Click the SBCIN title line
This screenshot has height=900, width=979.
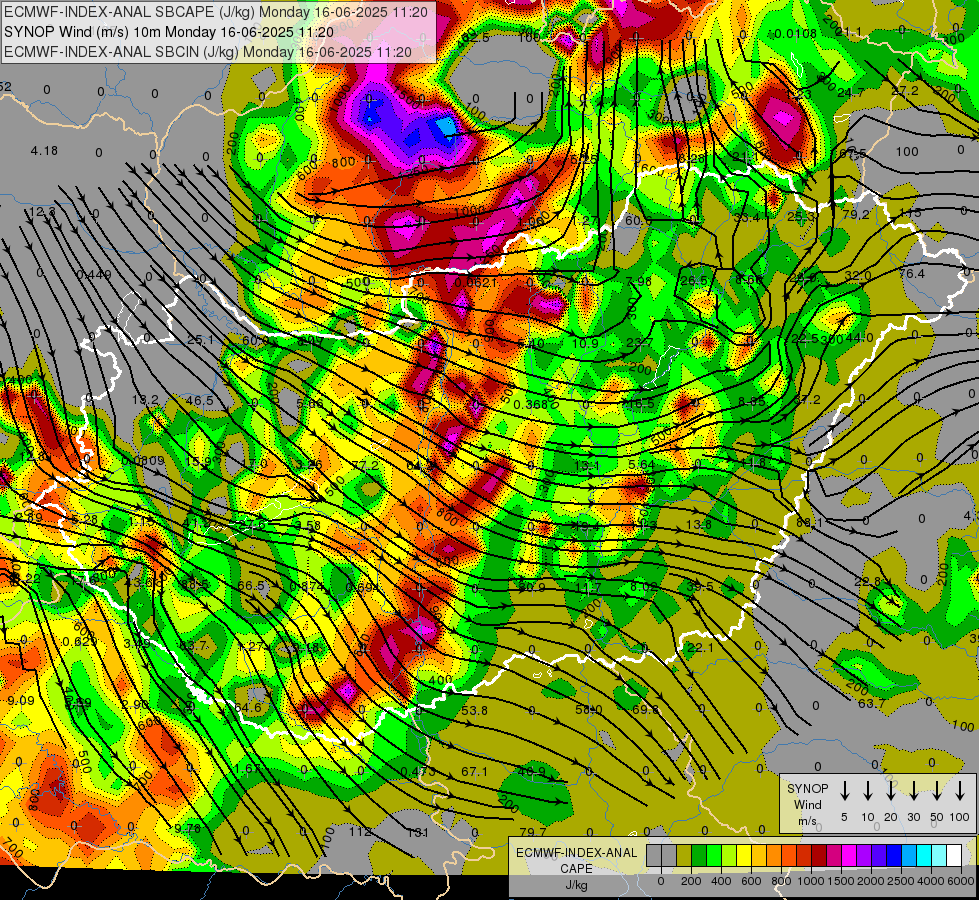[x=208, y=52]
